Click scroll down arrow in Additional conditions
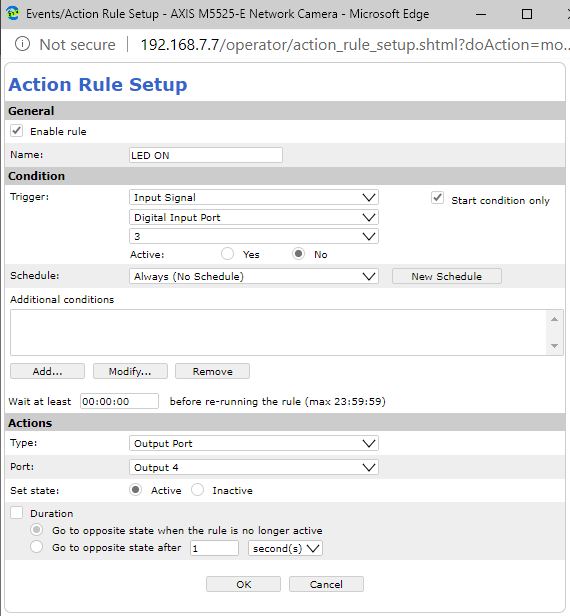 pos(554,346)
